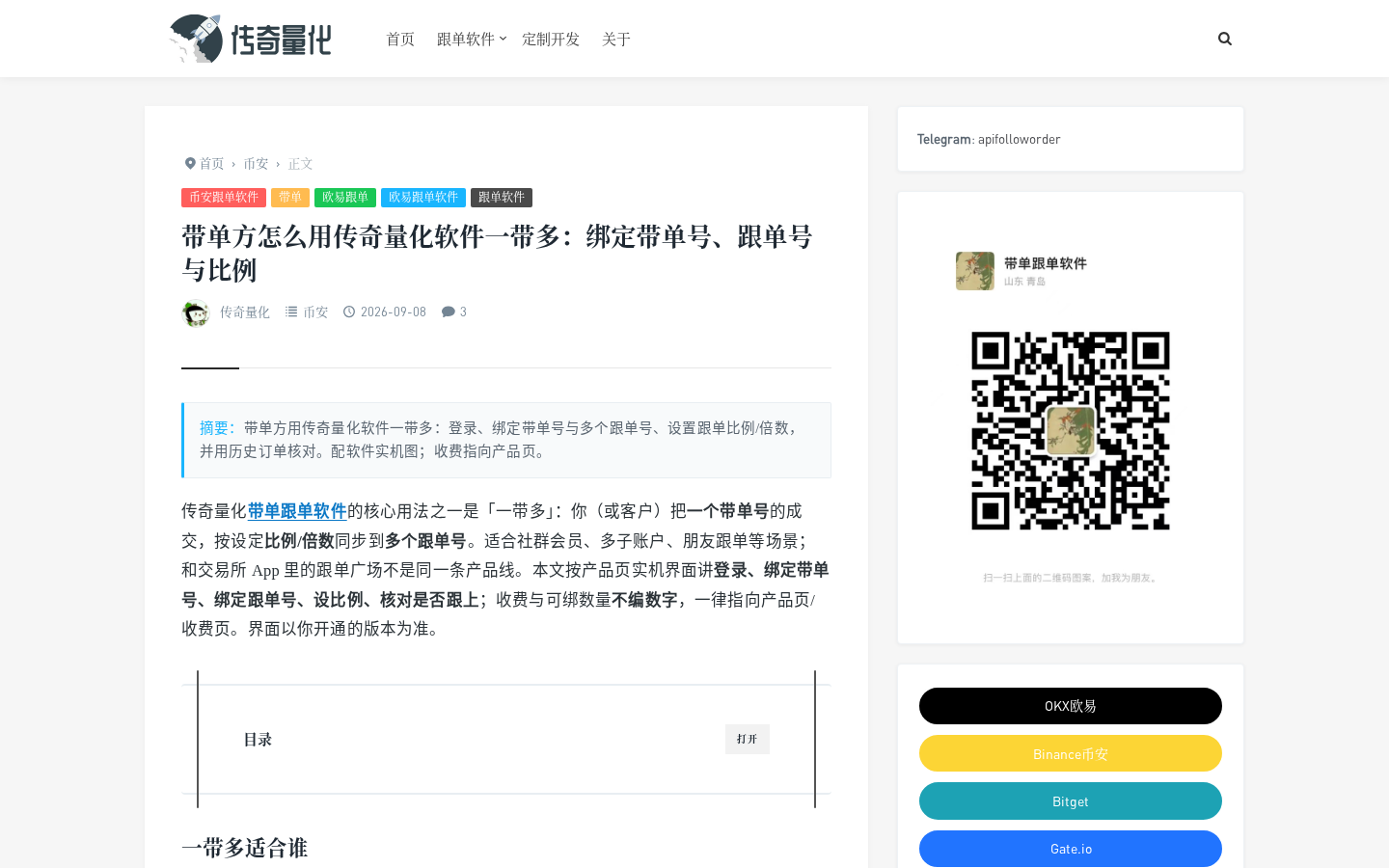Click the category list icon beside 币安
Viewport: 1389px width, 868px height.
291,312
